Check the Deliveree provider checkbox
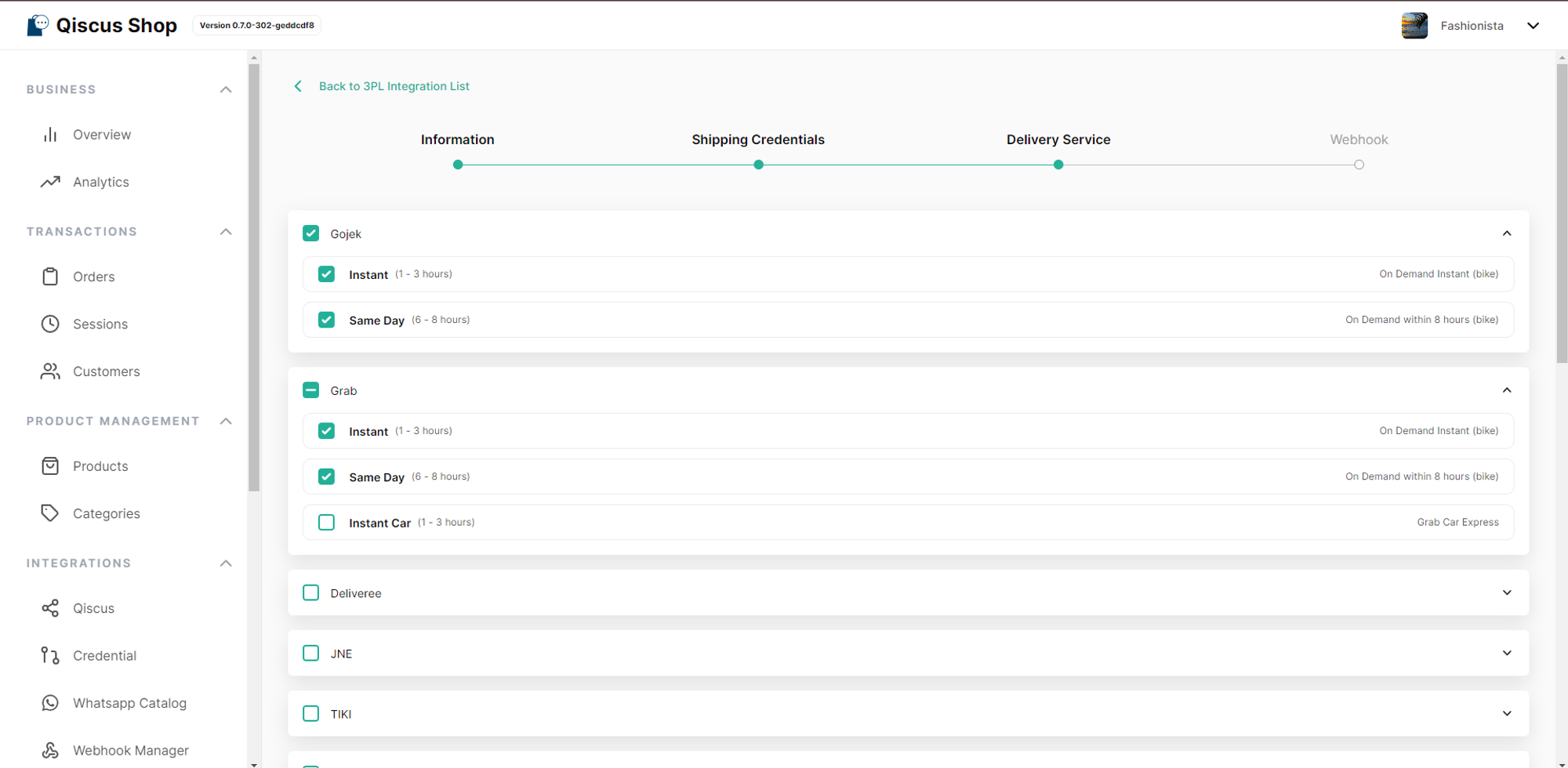The image size is (1568, 768). pyautogui.click(x=311, y=592)
